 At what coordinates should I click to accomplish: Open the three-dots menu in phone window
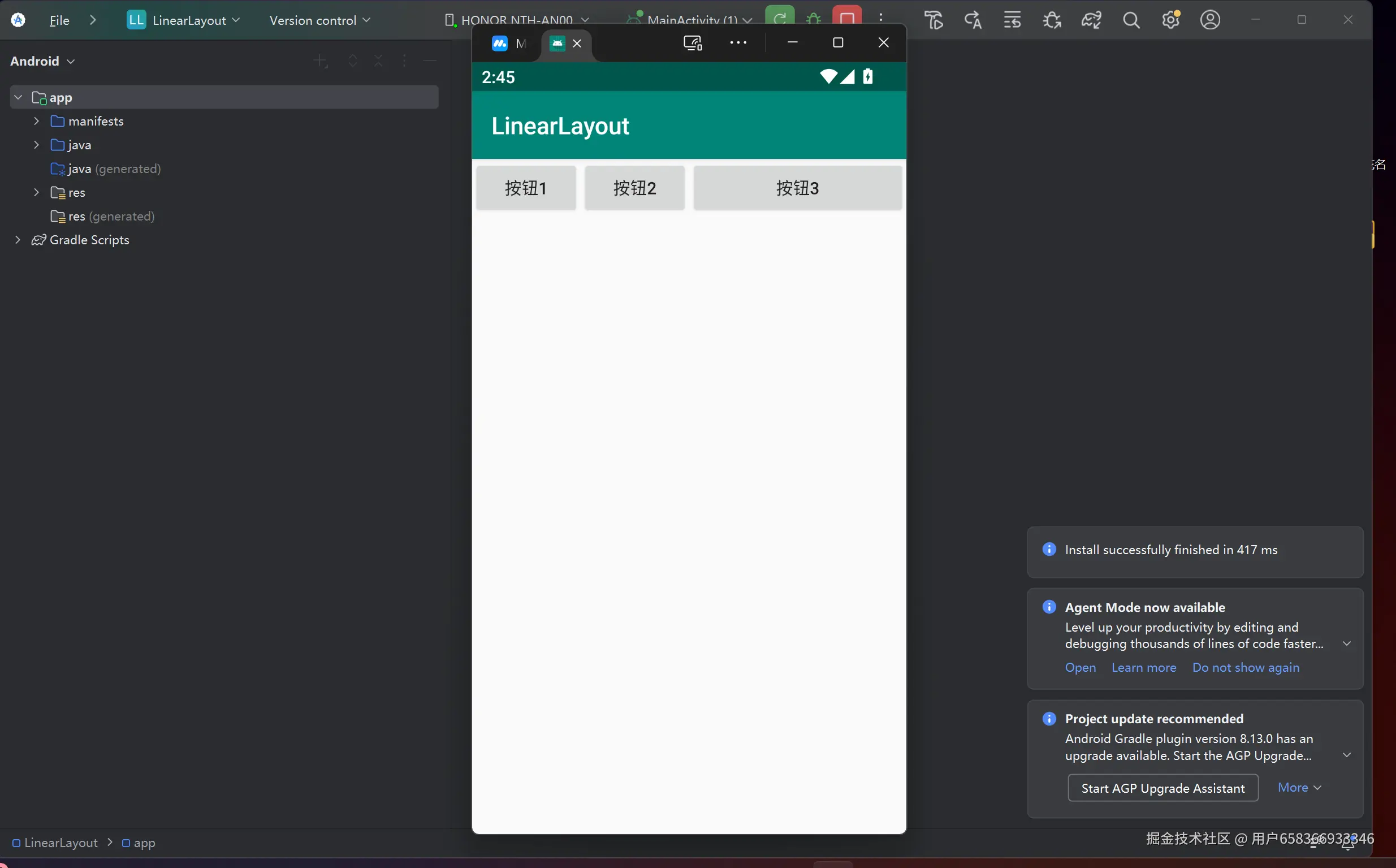[738, 43]
